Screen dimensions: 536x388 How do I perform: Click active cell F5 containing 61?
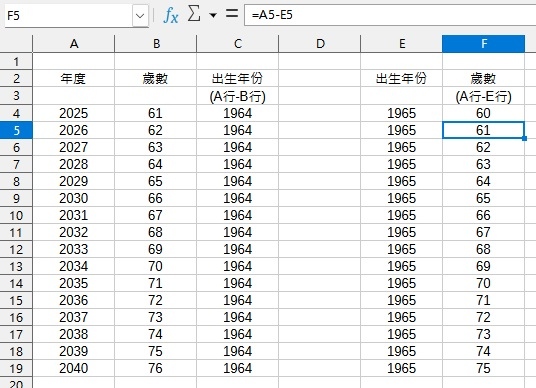[484, 130]
